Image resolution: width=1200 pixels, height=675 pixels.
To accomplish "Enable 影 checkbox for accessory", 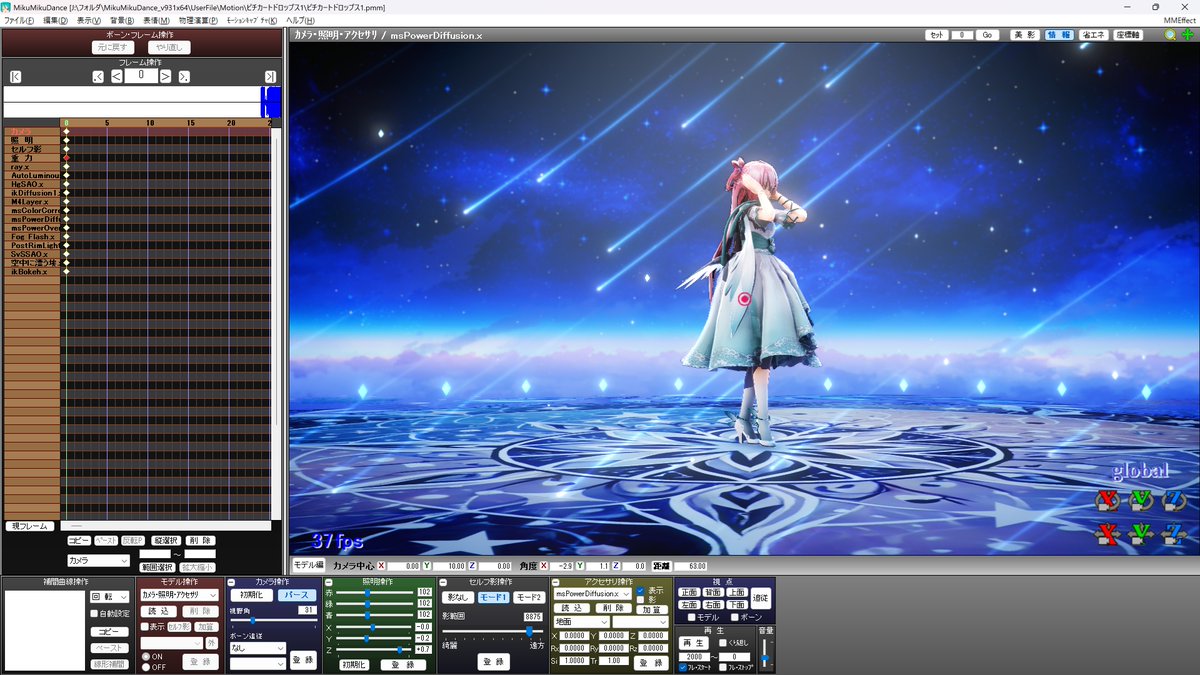I will tap(641, 599).
